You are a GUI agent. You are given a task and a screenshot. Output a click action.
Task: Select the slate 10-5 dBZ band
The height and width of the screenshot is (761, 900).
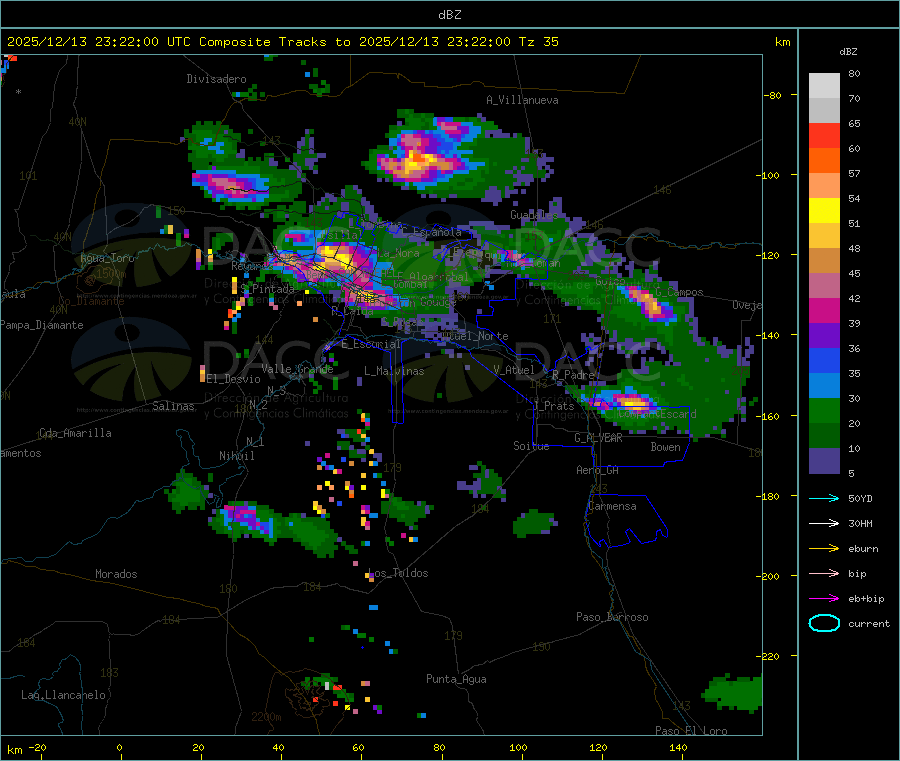[x=824, y=461]
